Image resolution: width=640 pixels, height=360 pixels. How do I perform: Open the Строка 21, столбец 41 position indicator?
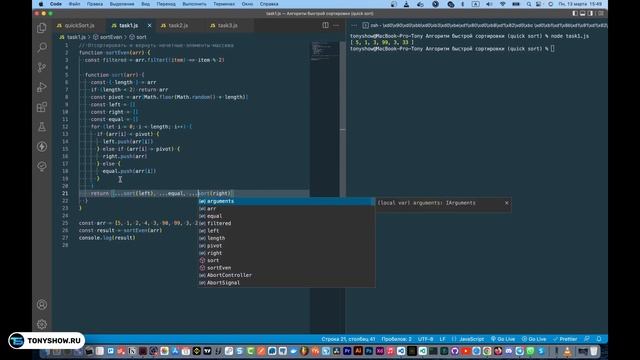pyautogui.click(x=347, y=339)
